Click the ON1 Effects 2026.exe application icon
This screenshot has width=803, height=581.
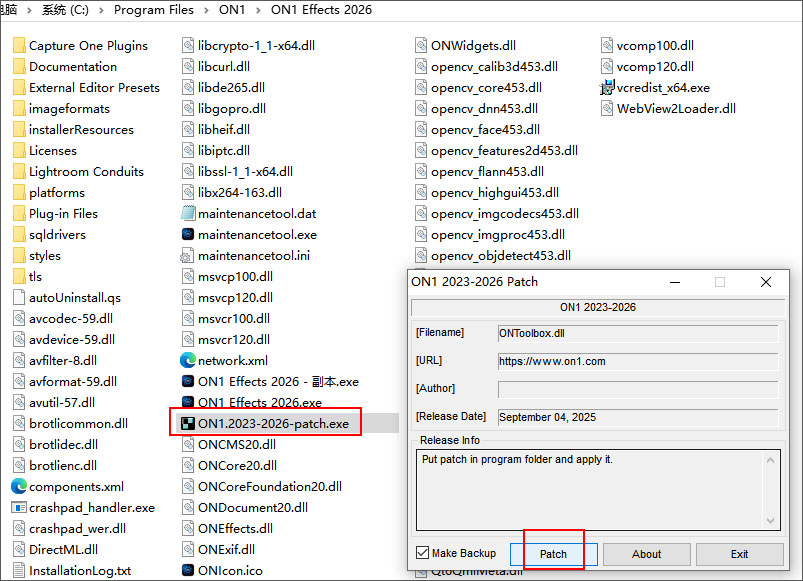188,402
